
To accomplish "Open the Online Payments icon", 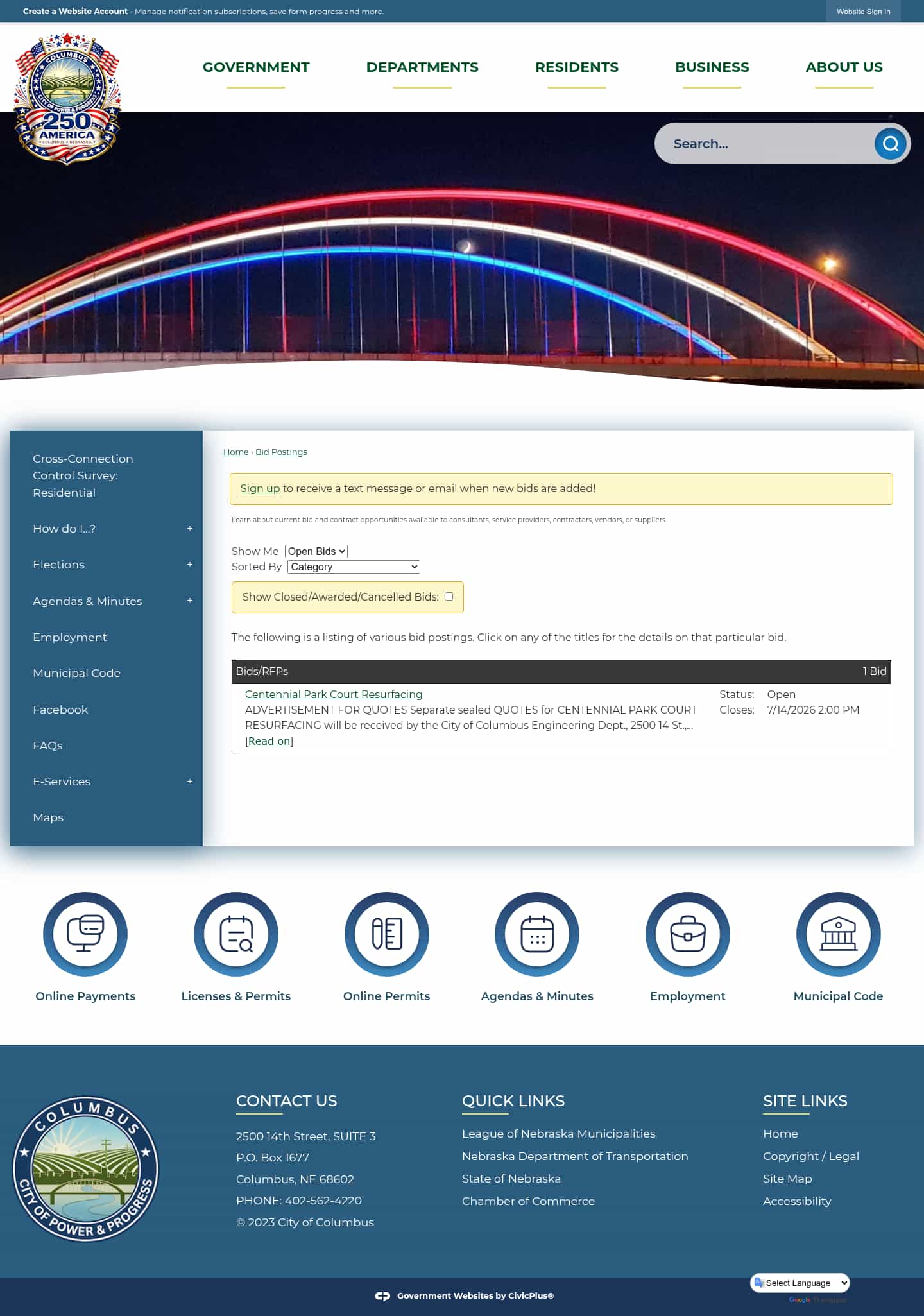I will (85, 934).
